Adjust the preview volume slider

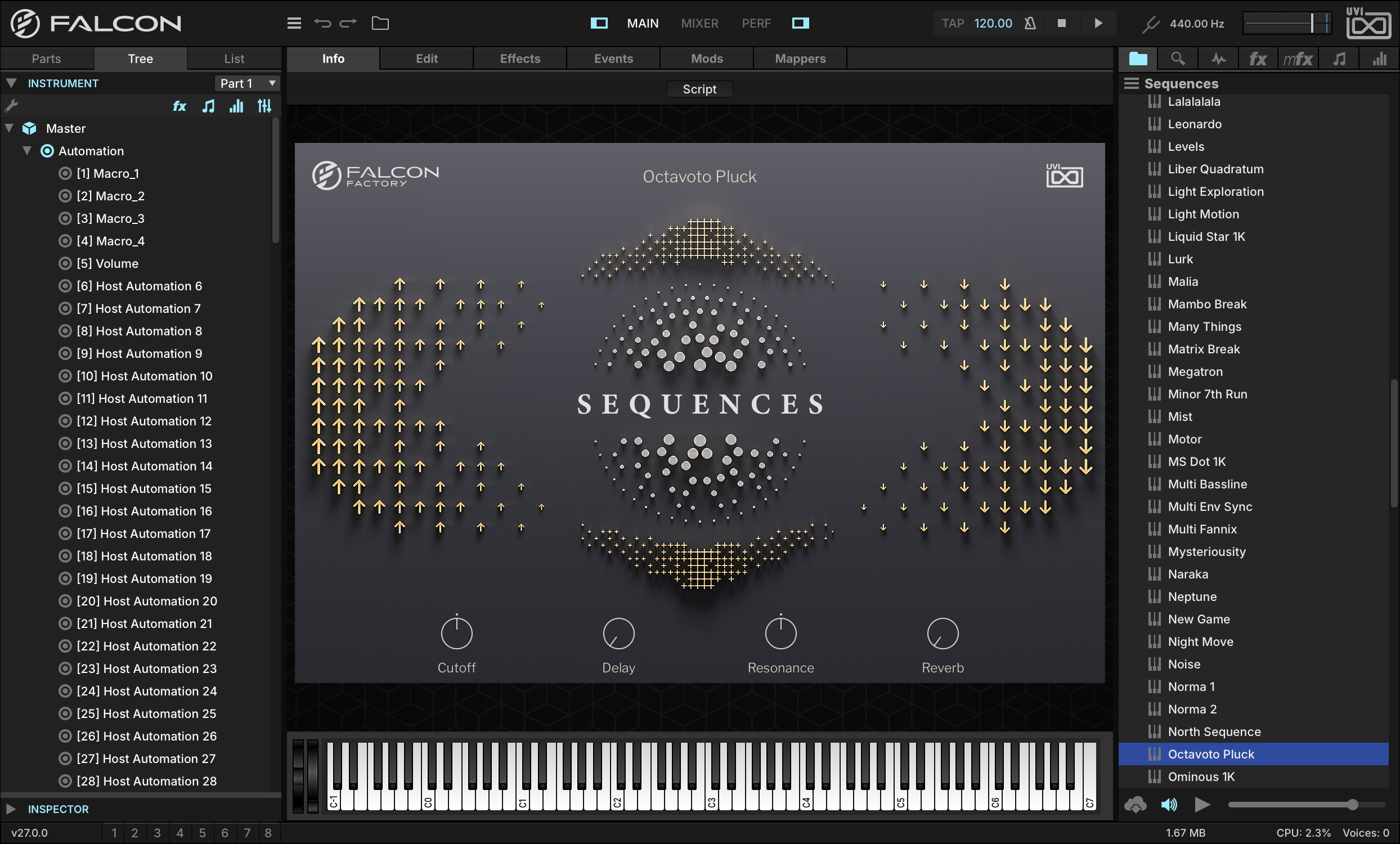coord(1306,804)
